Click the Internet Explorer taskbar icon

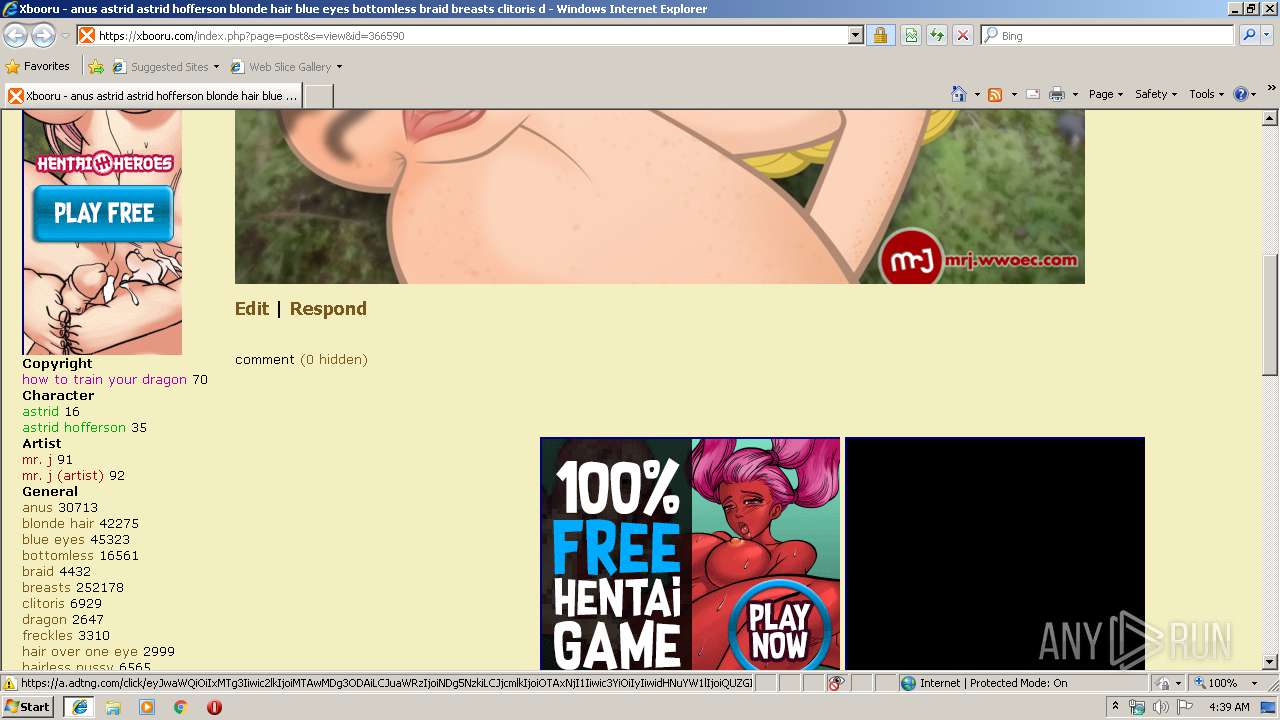point(80,707)
